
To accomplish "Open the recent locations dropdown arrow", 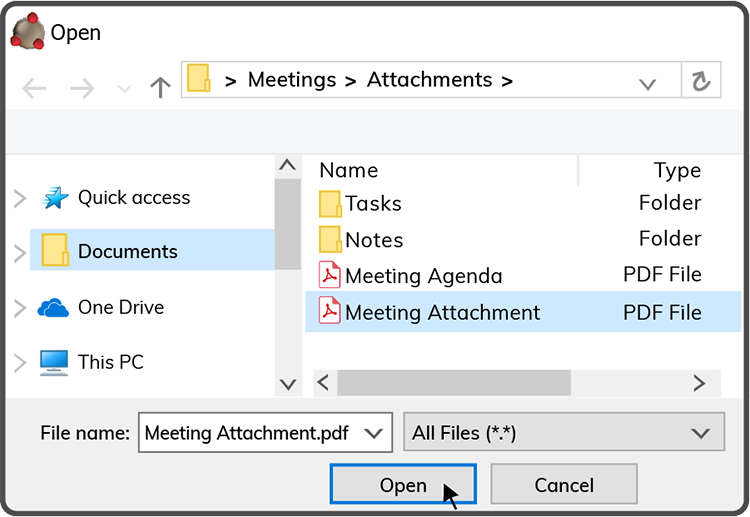I will click(124, 89).
